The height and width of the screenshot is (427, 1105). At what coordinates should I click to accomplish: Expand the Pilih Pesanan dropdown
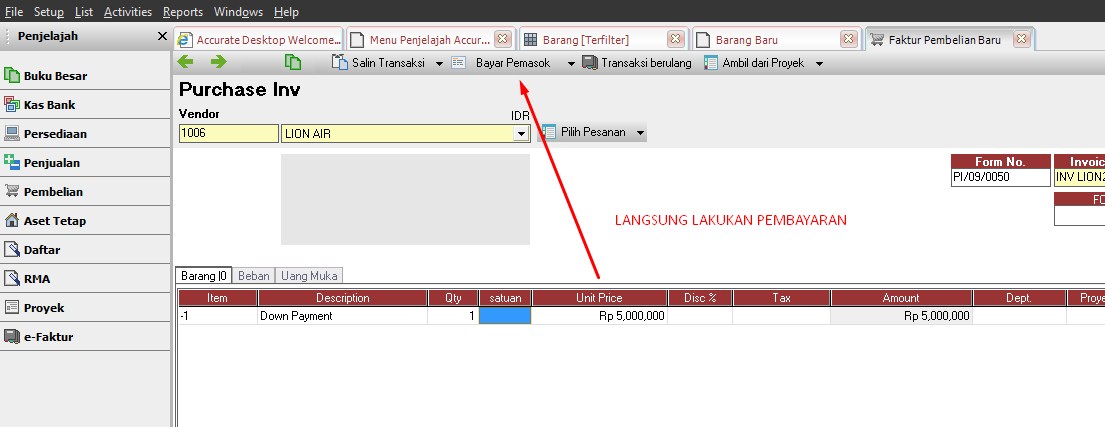click(x=640, y=132)
